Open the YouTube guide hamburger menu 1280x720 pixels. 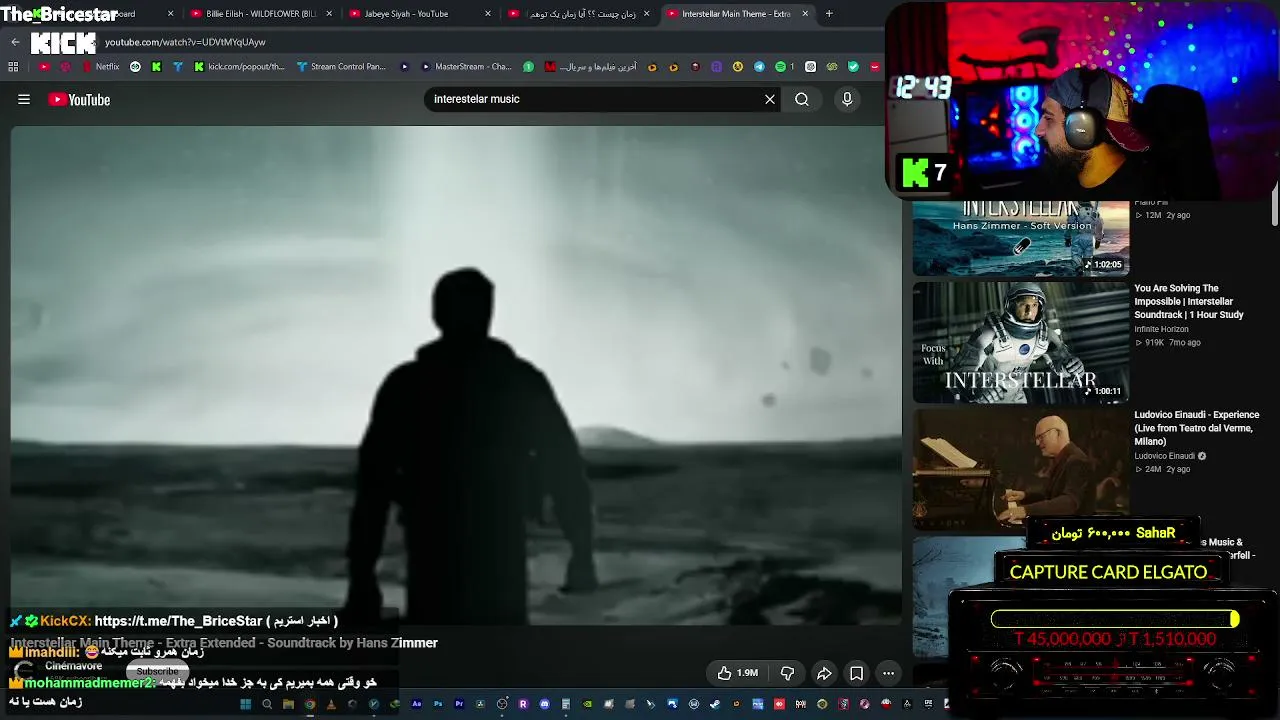(24, 99)
